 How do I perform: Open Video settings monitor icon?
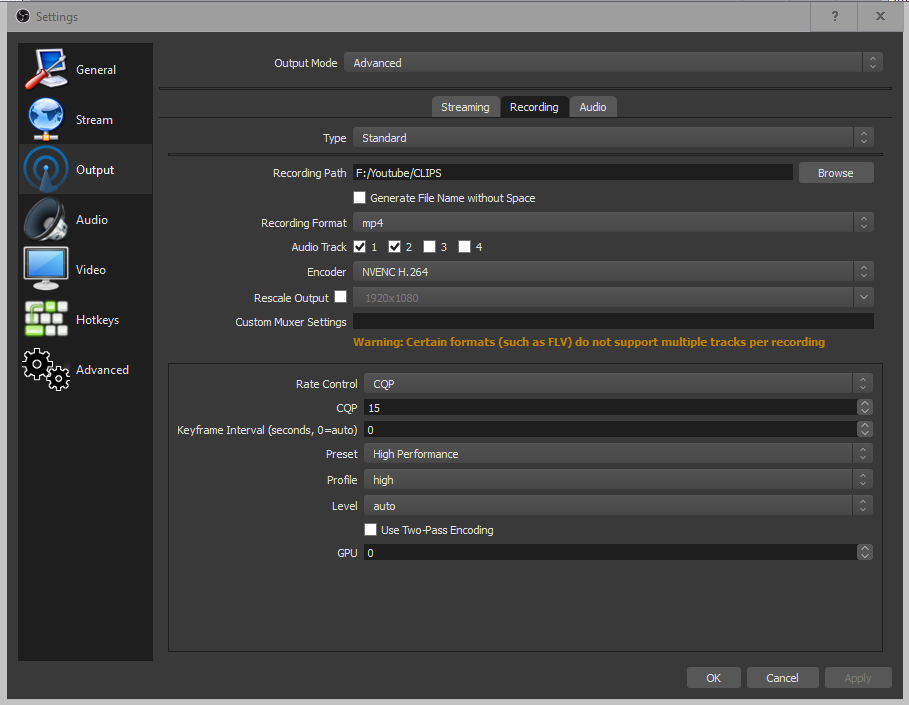[x=46, y=269]
